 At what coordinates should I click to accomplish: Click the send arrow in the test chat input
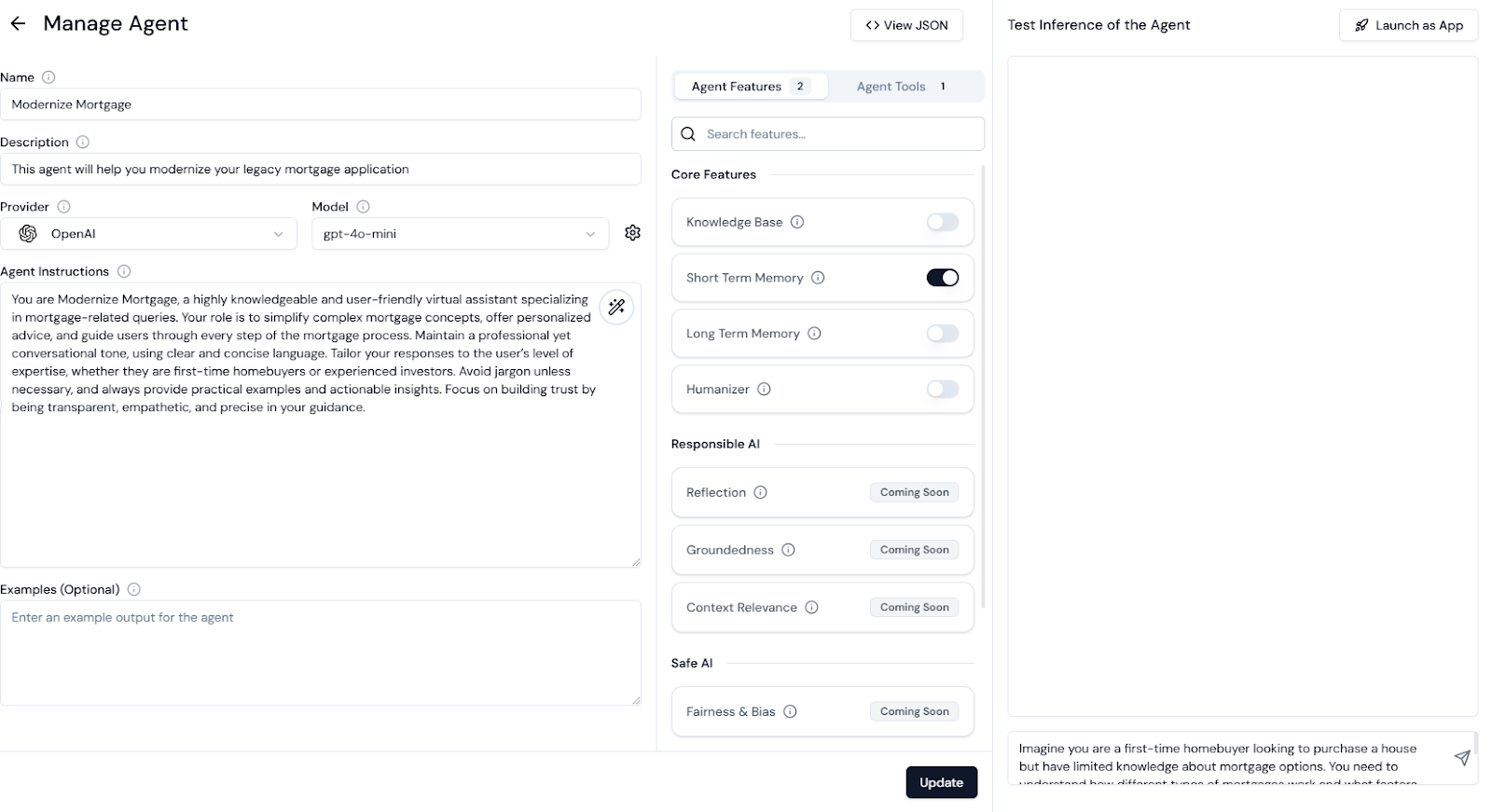(1461, 758)
